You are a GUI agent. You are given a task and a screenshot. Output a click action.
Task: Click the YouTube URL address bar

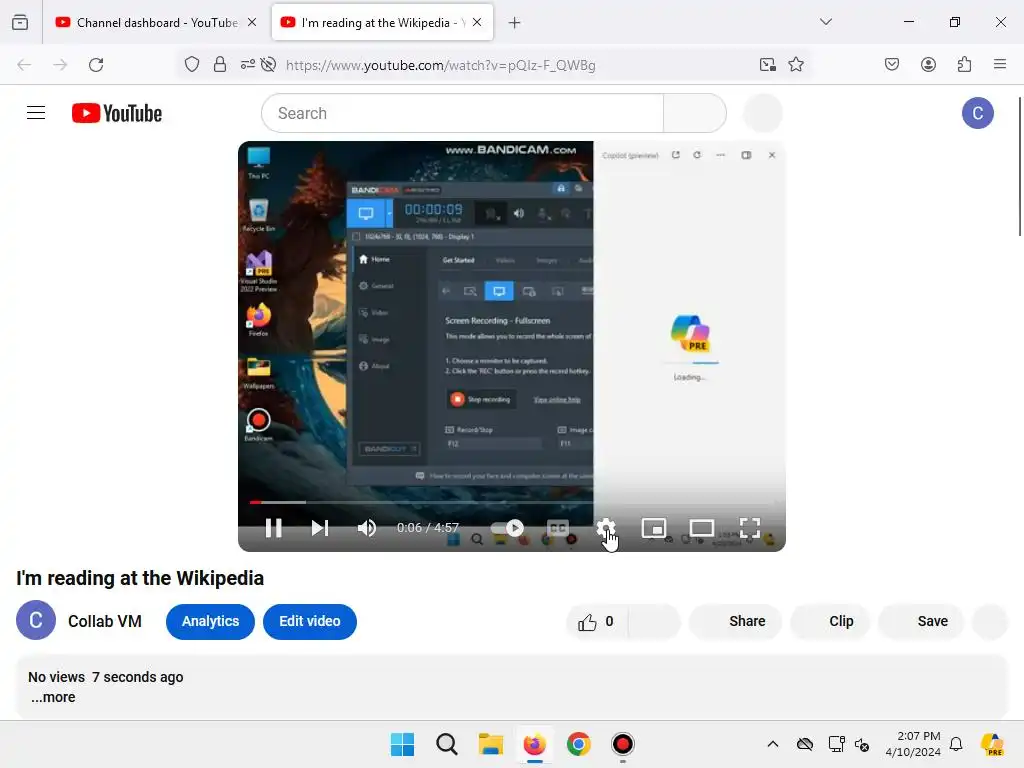[x=441, y=65]
